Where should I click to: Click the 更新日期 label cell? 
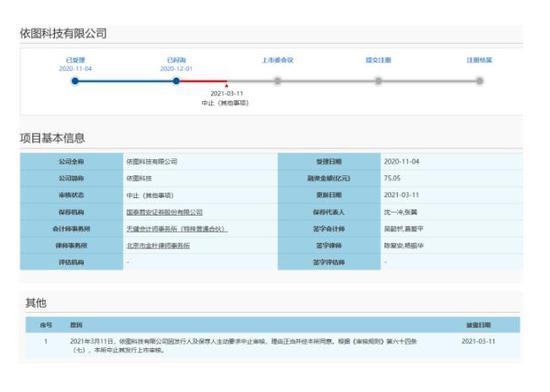[329, 195]
